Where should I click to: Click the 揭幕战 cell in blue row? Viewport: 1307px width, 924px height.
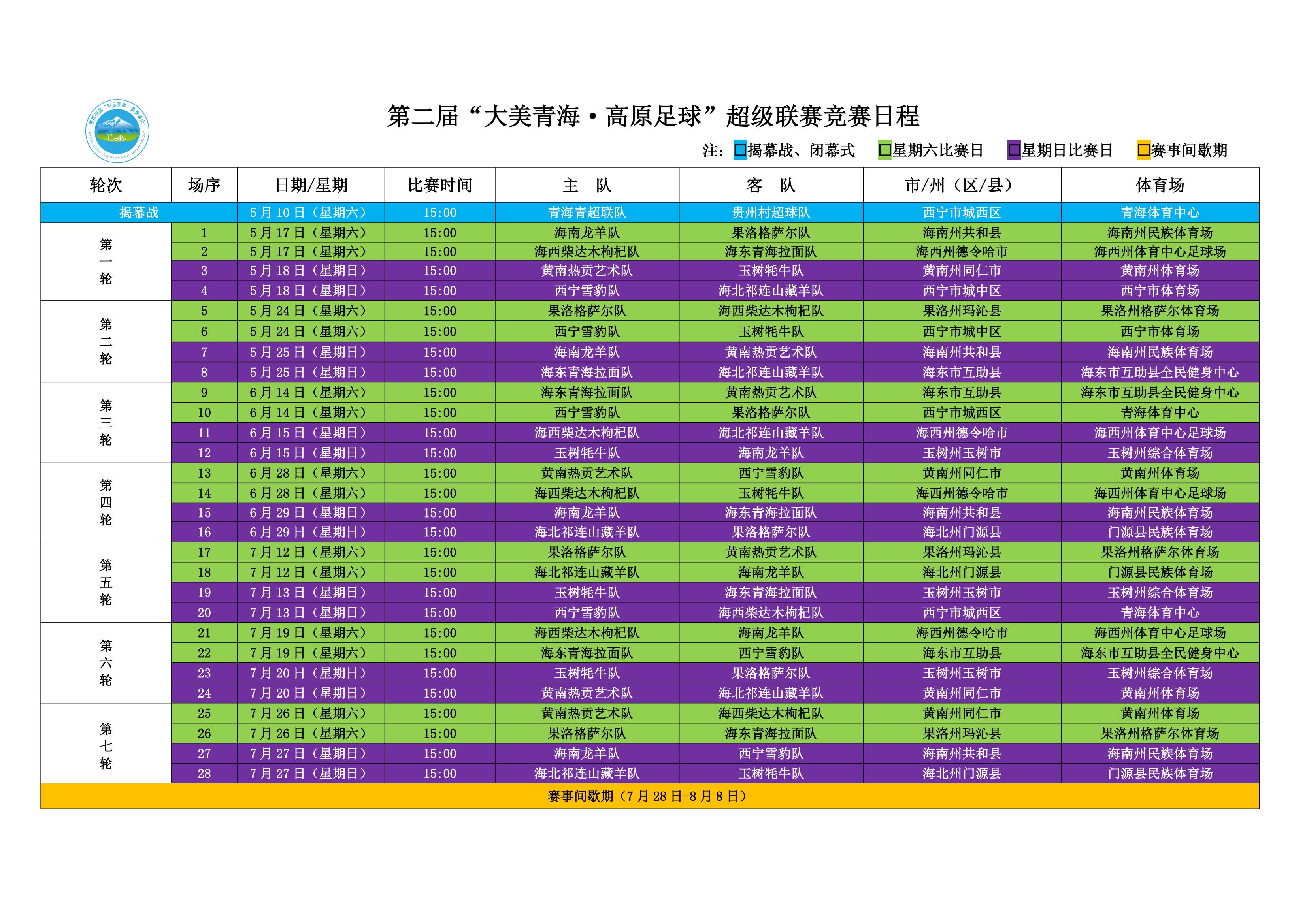(139, 213)
